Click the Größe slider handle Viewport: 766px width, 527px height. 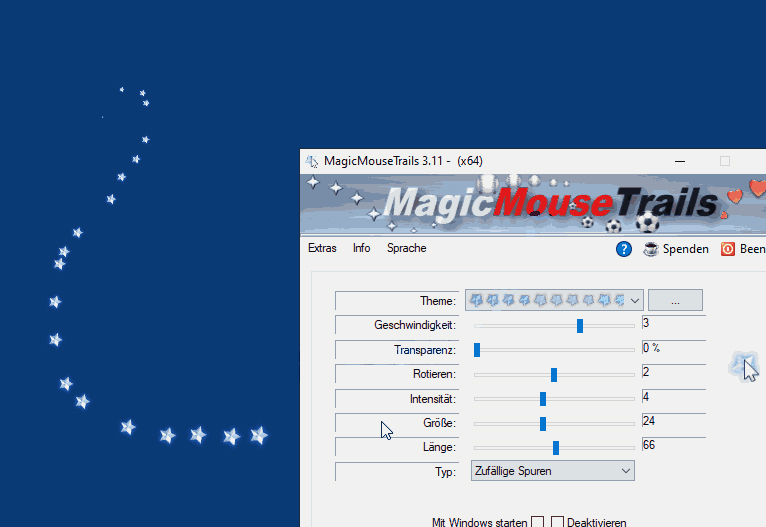coord(543,423)
